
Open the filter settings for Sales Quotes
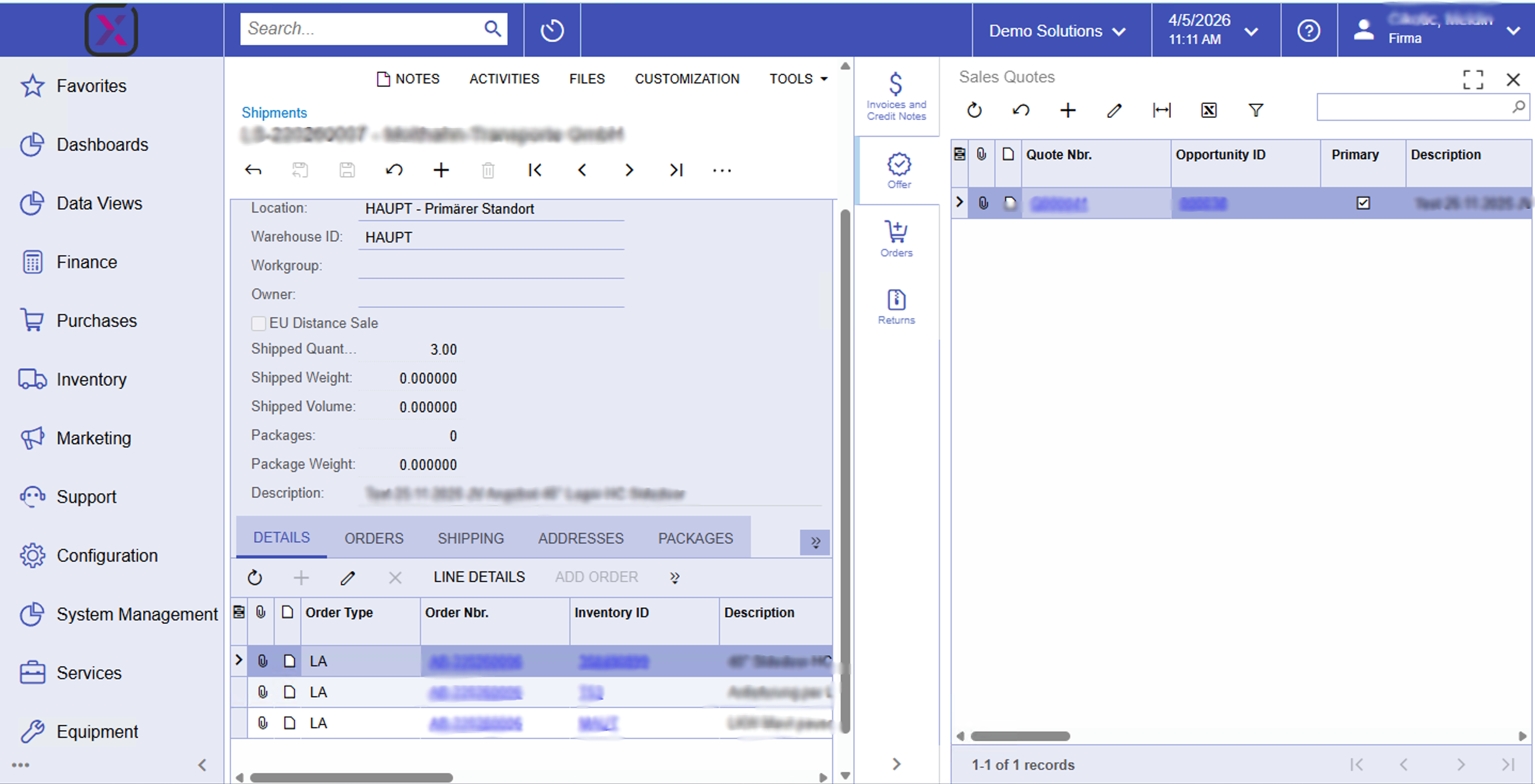tap(1256, 110)
